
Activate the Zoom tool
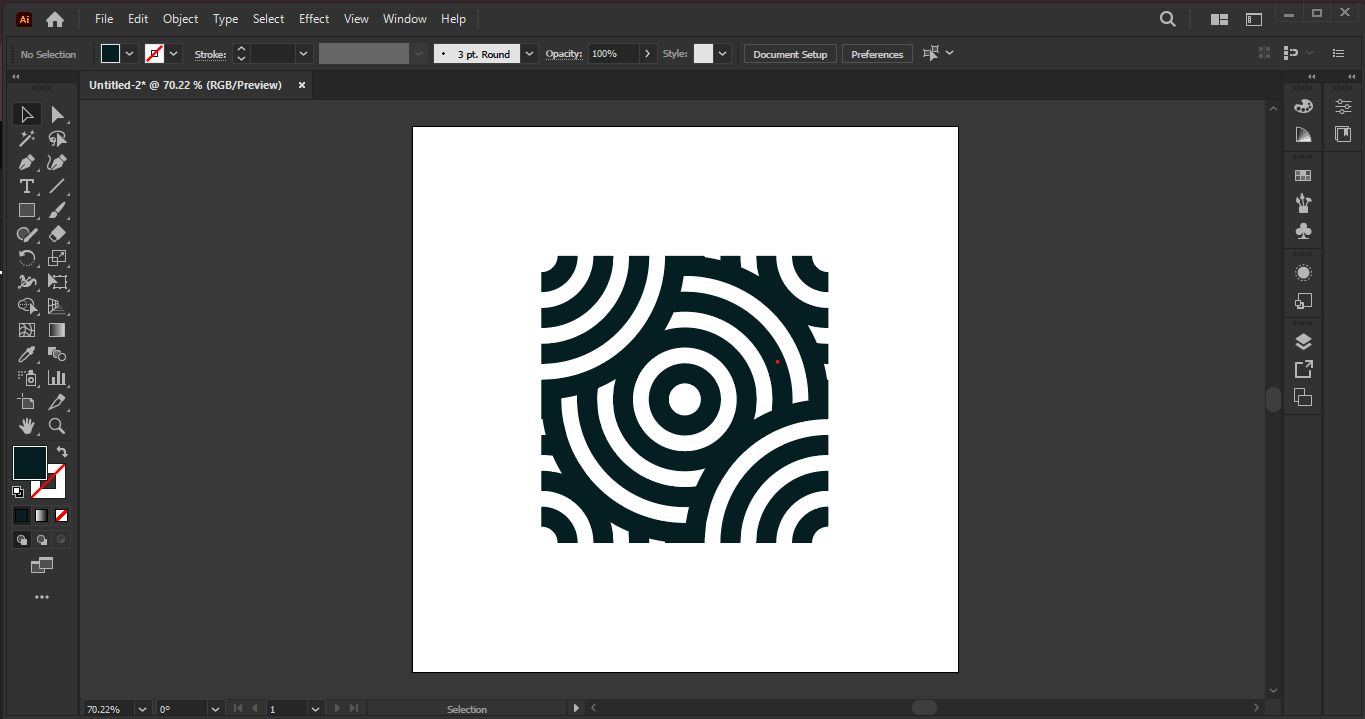click(x=57, y=426)
